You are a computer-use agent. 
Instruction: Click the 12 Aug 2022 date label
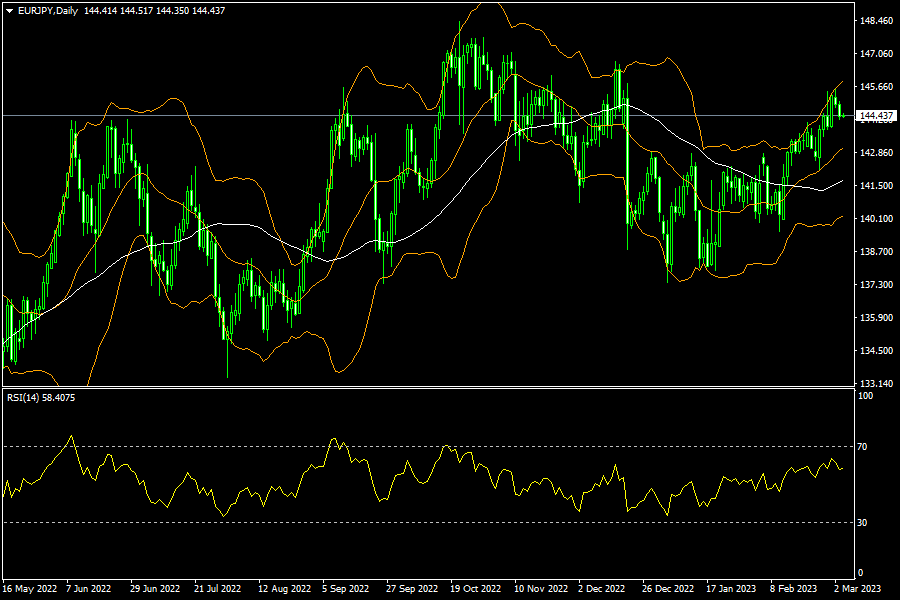point(284,589)
